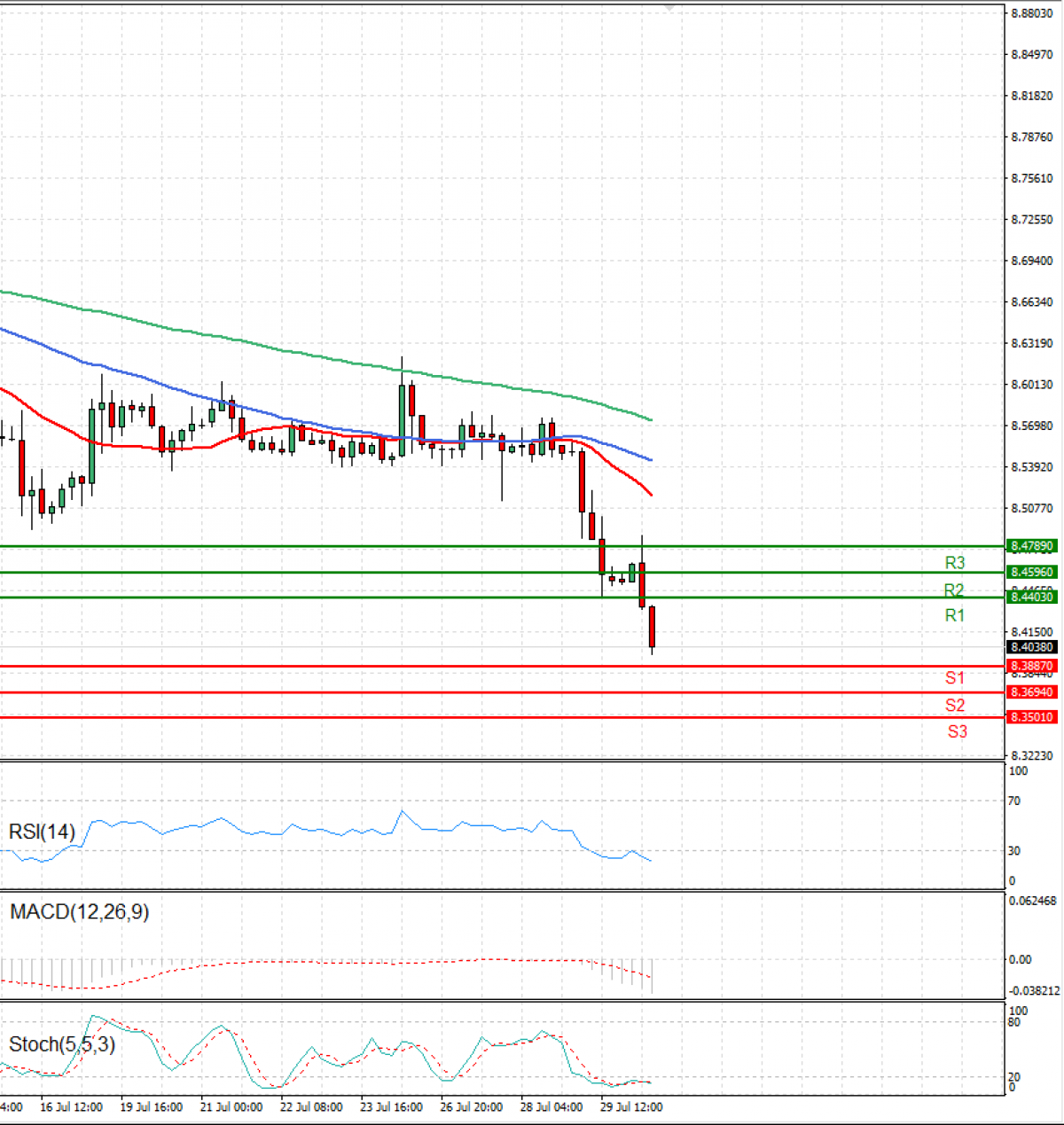
Task: Select the black 8.40380 current price tag
Action: tap(1032, 647)
